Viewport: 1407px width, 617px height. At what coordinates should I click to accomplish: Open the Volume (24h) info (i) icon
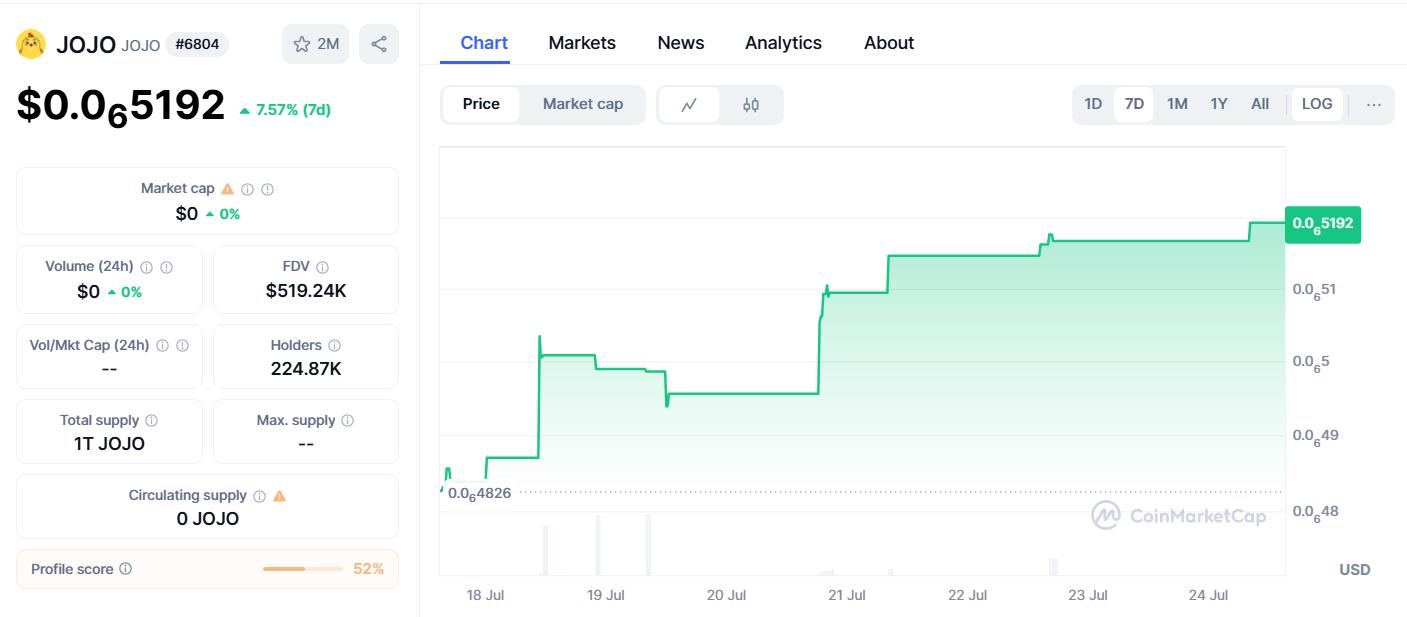point(147,267)
